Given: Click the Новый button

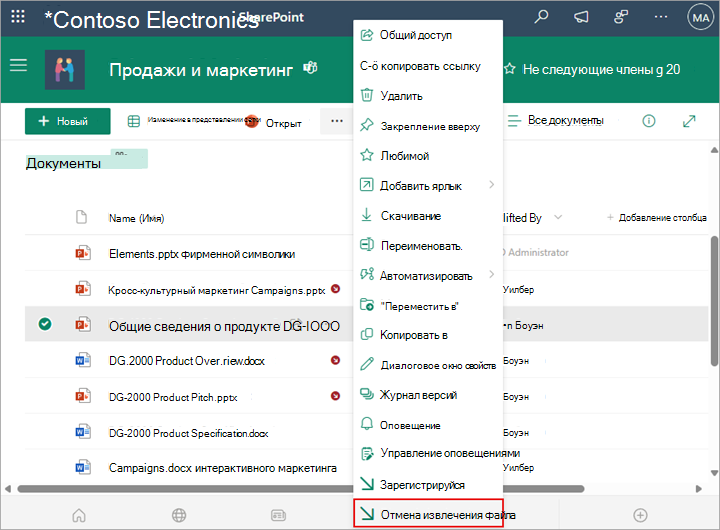Looking at the screenshot, I should point(68,121).
